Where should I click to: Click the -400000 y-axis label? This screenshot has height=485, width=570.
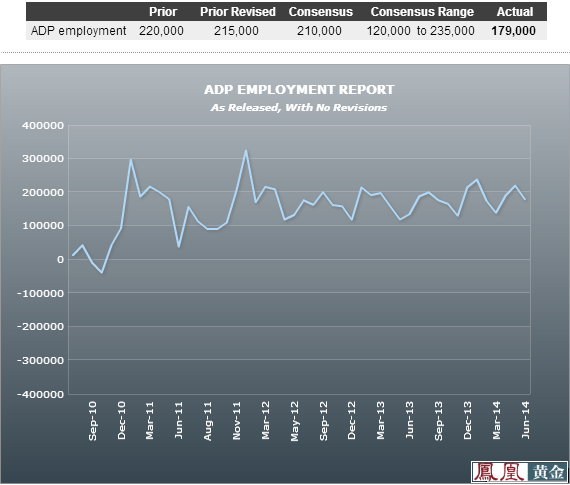(x=40, y=394)
